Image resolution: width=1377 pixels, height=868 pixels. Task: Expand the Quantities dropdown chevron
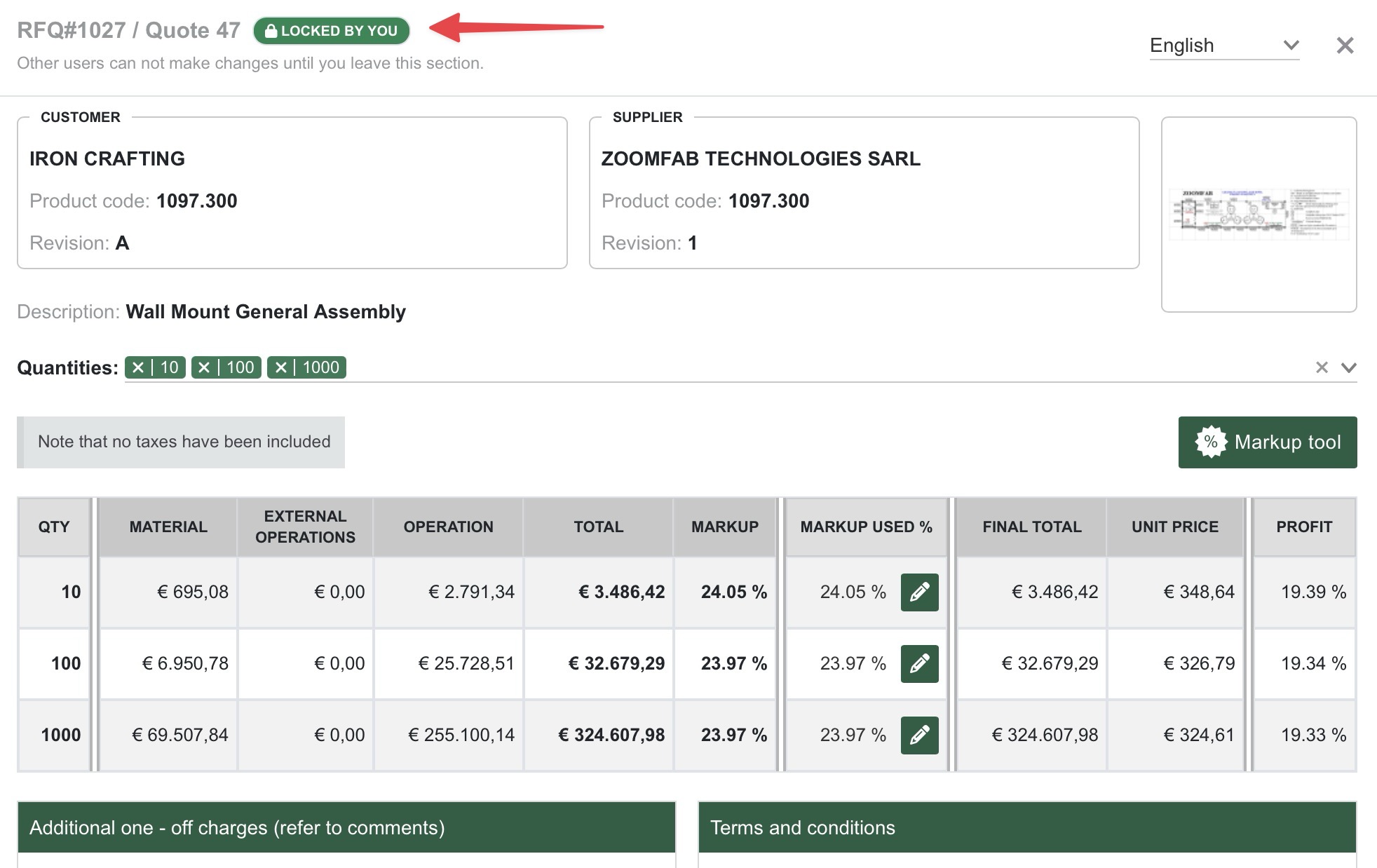click(1348, 367)
